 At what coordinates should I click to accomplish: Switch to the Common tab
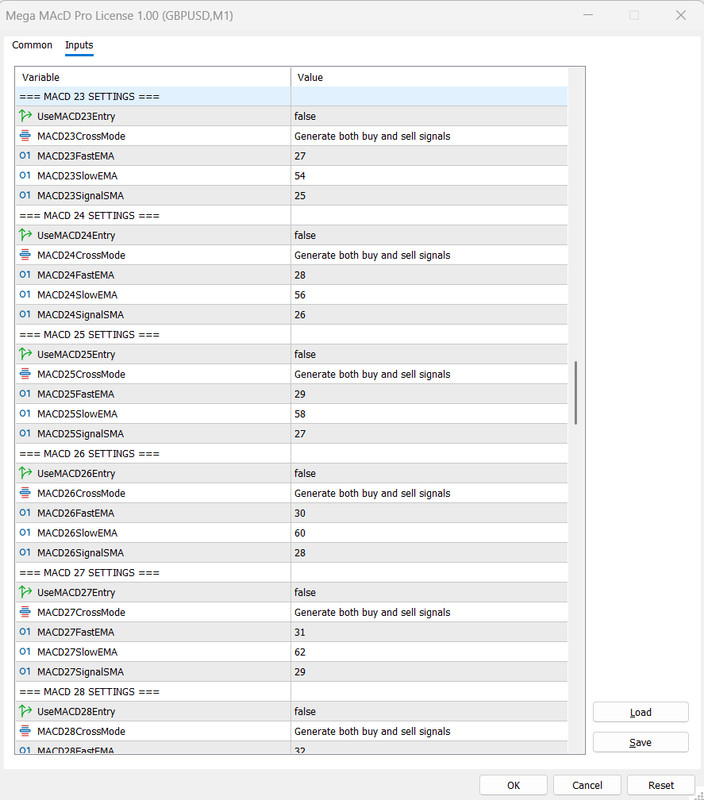coord(32,45)
